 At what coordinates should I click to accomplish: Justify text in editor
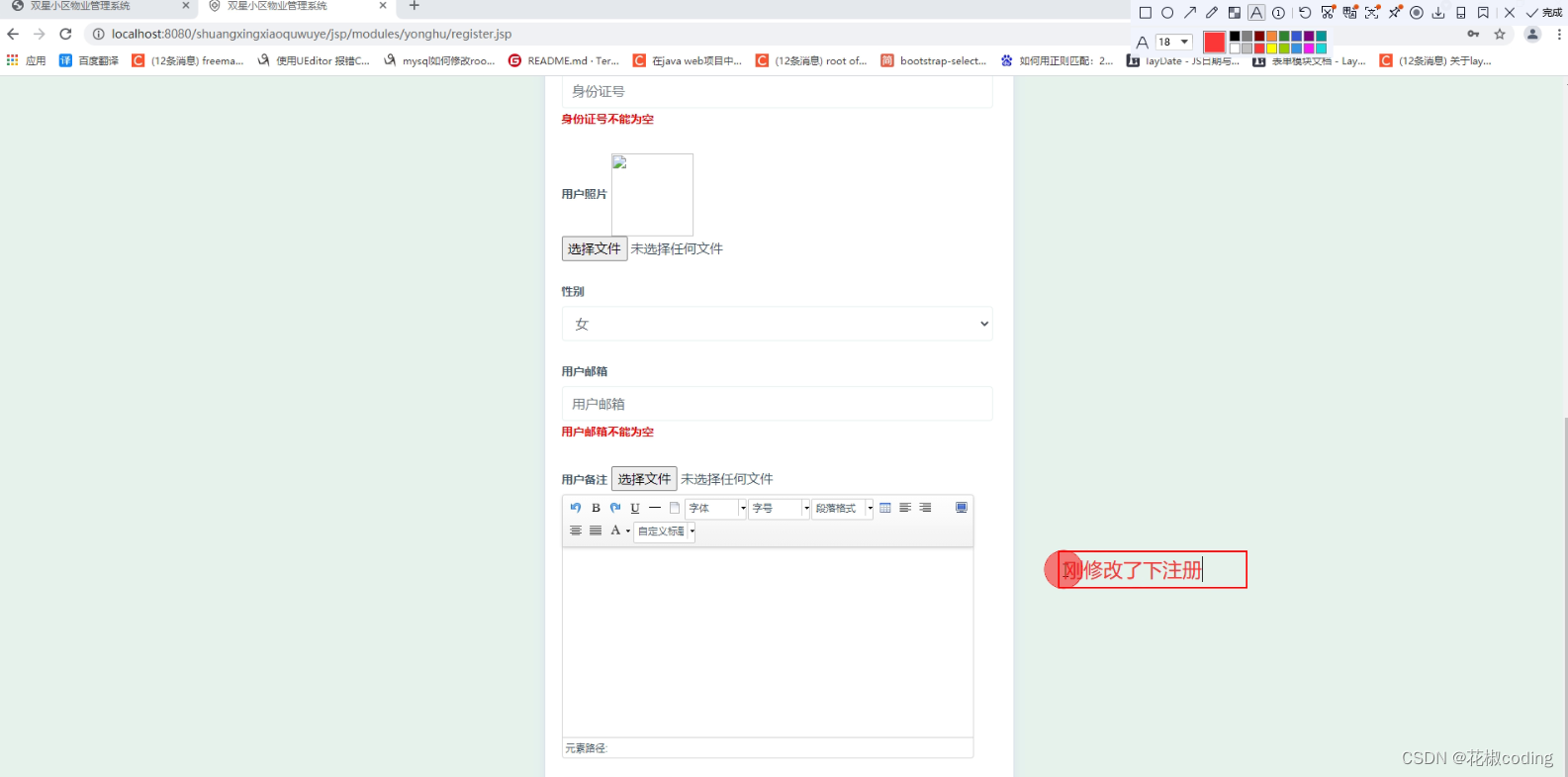[596, 532]
